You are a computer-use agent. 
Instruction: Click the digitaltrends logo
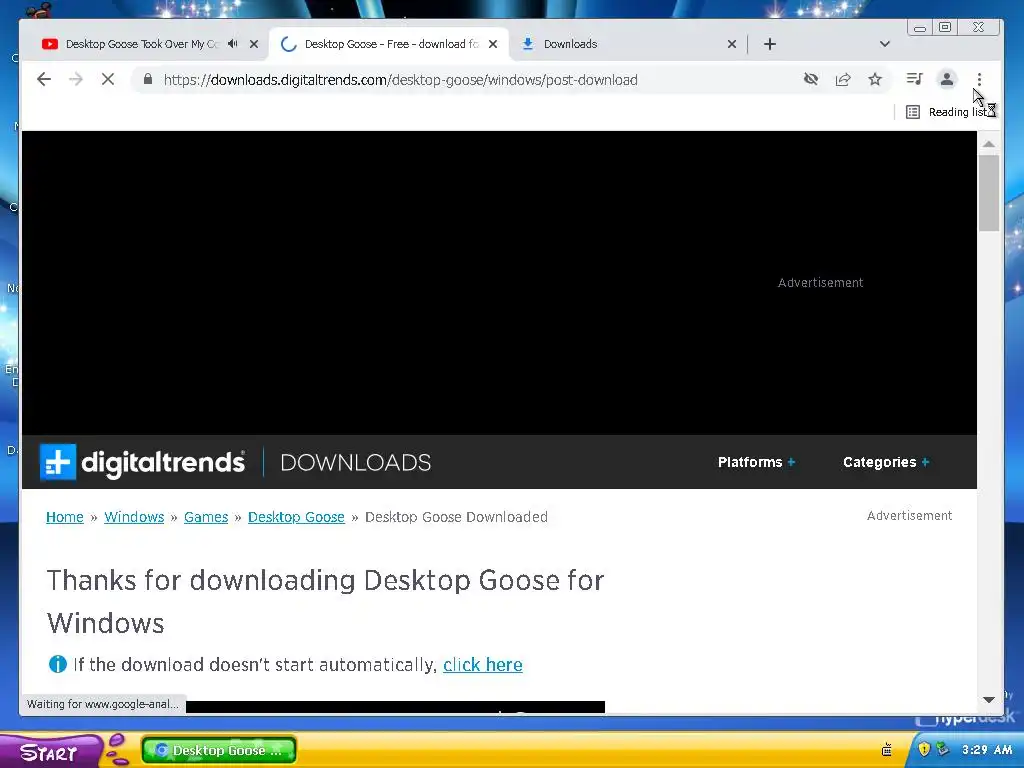click(142, 462)
